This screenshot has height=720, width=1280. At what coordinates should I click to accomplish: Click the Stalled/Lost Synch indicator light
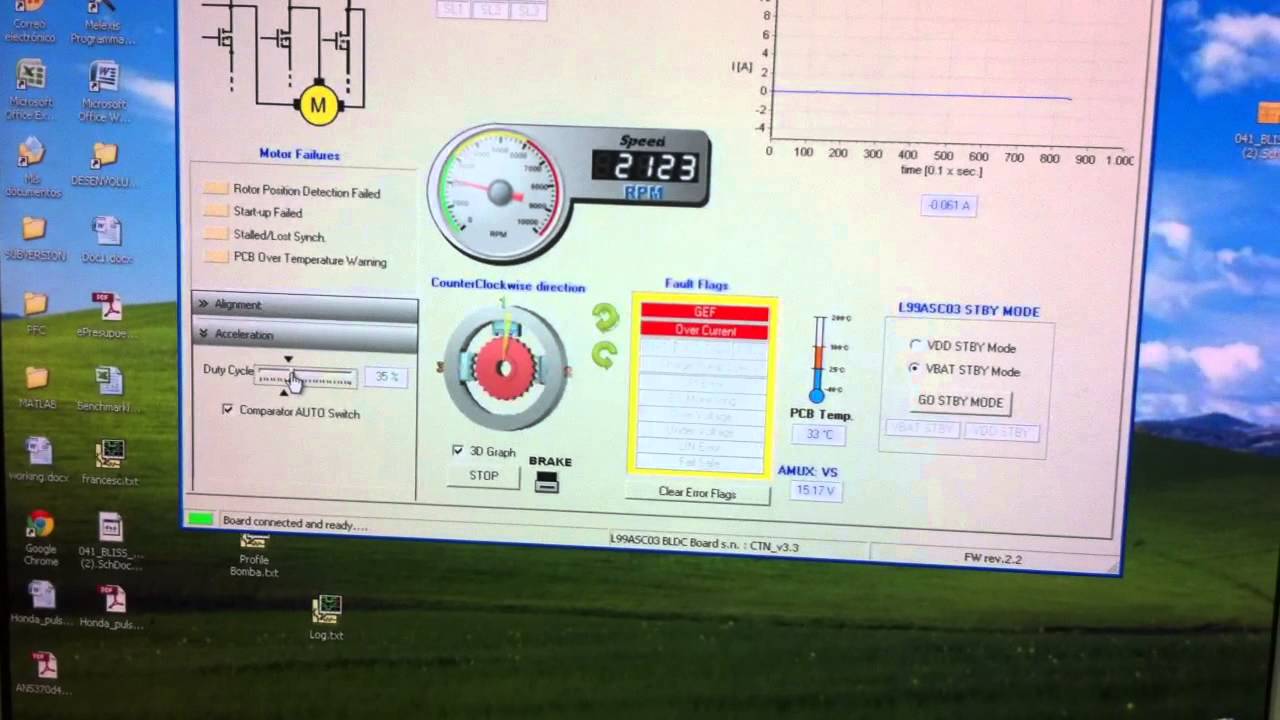(x=217, y=234)
